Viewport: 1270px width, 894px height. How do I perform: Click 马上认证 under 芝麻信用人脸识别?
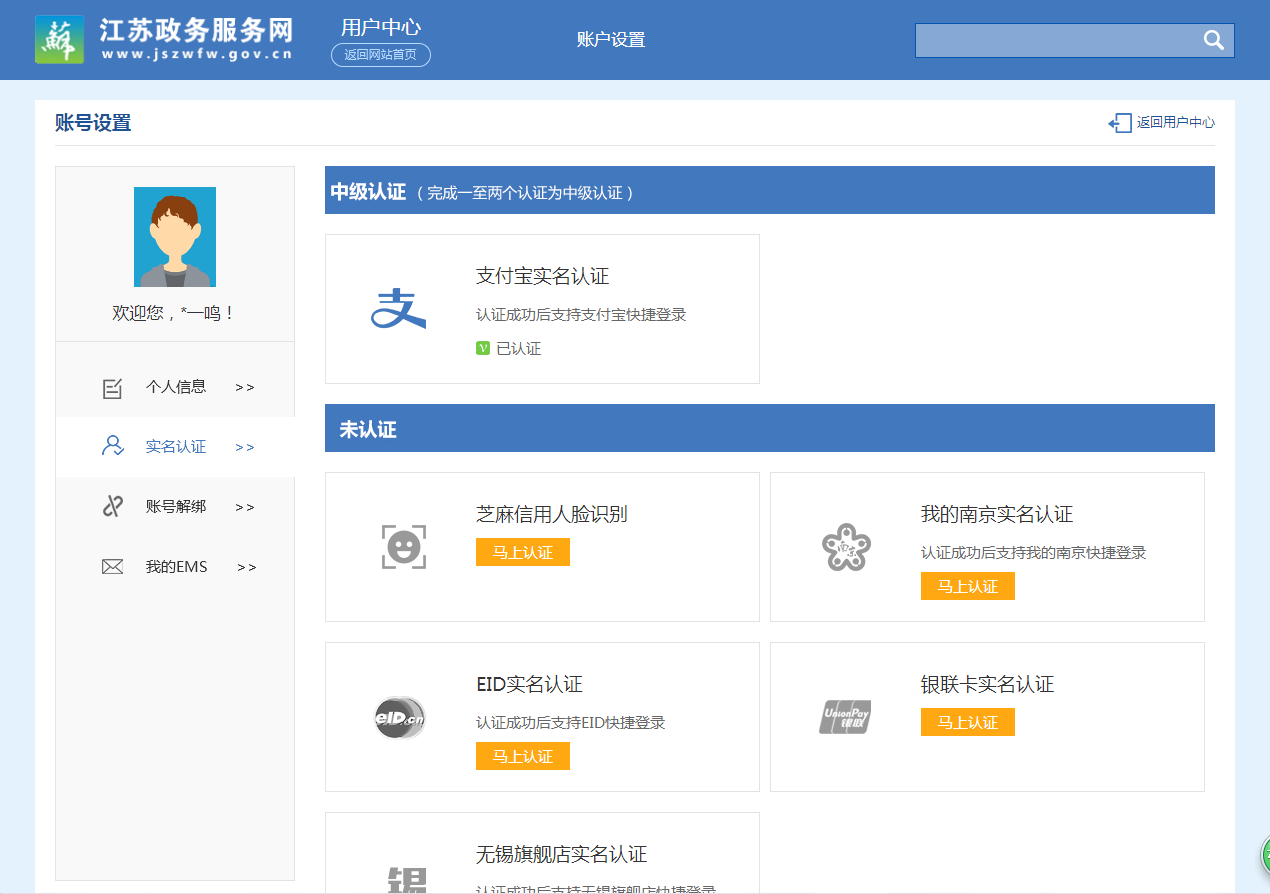click(x=522, y=552)
